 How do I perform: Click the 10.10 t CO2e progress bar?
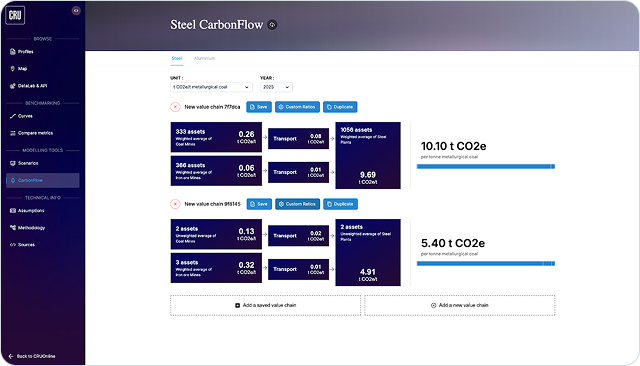(x=486, y=166)
